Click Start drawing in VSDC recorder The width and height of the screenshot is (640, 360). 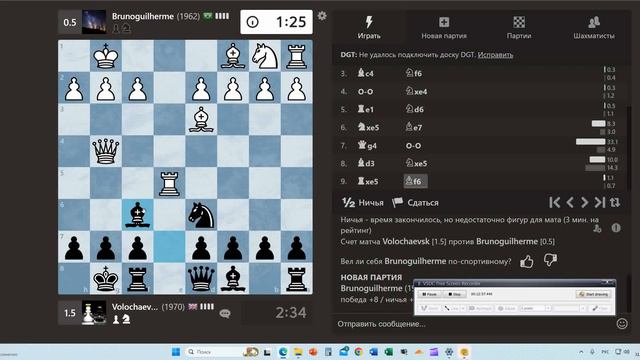(x=593, y=294)
